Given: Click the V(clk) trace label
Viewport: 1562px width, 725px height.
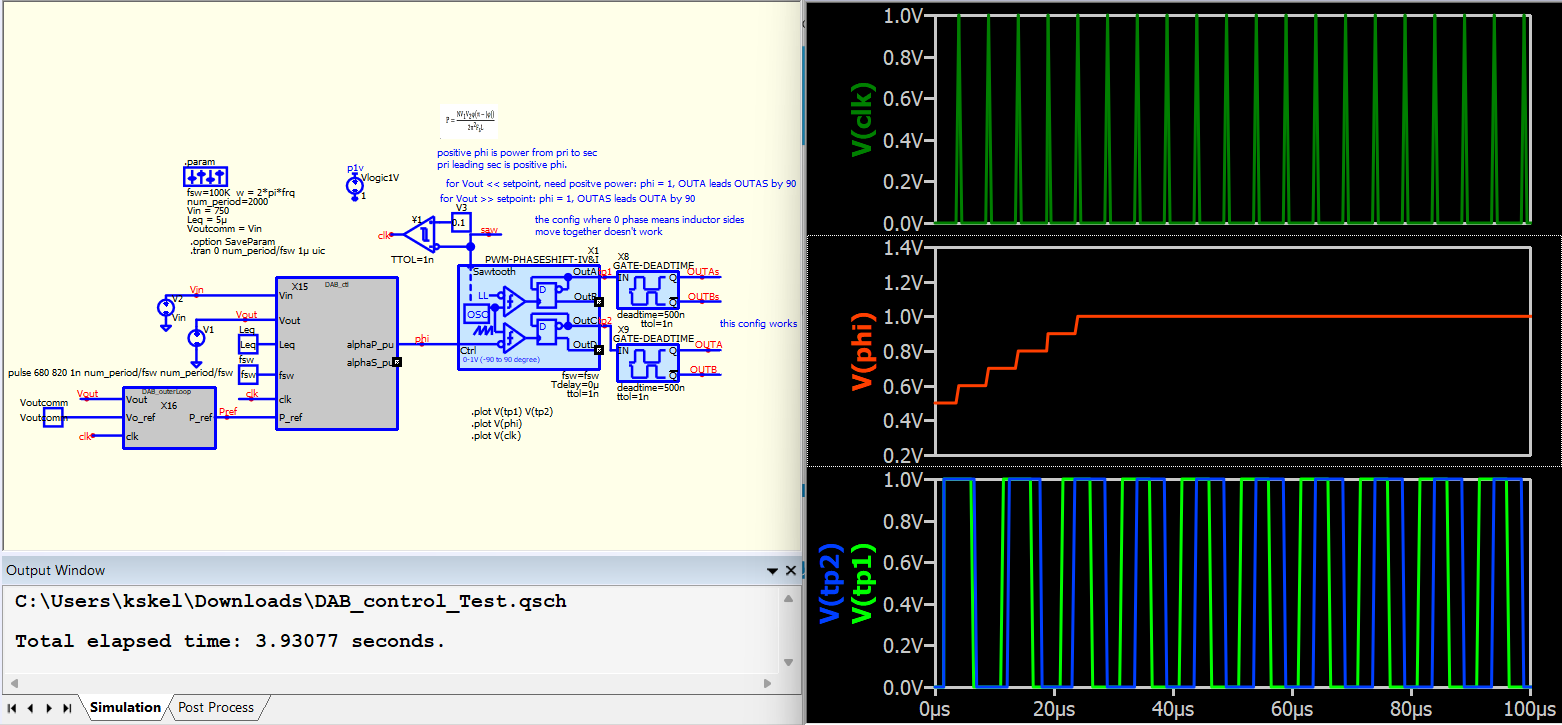Looking at the screenshot, I should 862,120.
